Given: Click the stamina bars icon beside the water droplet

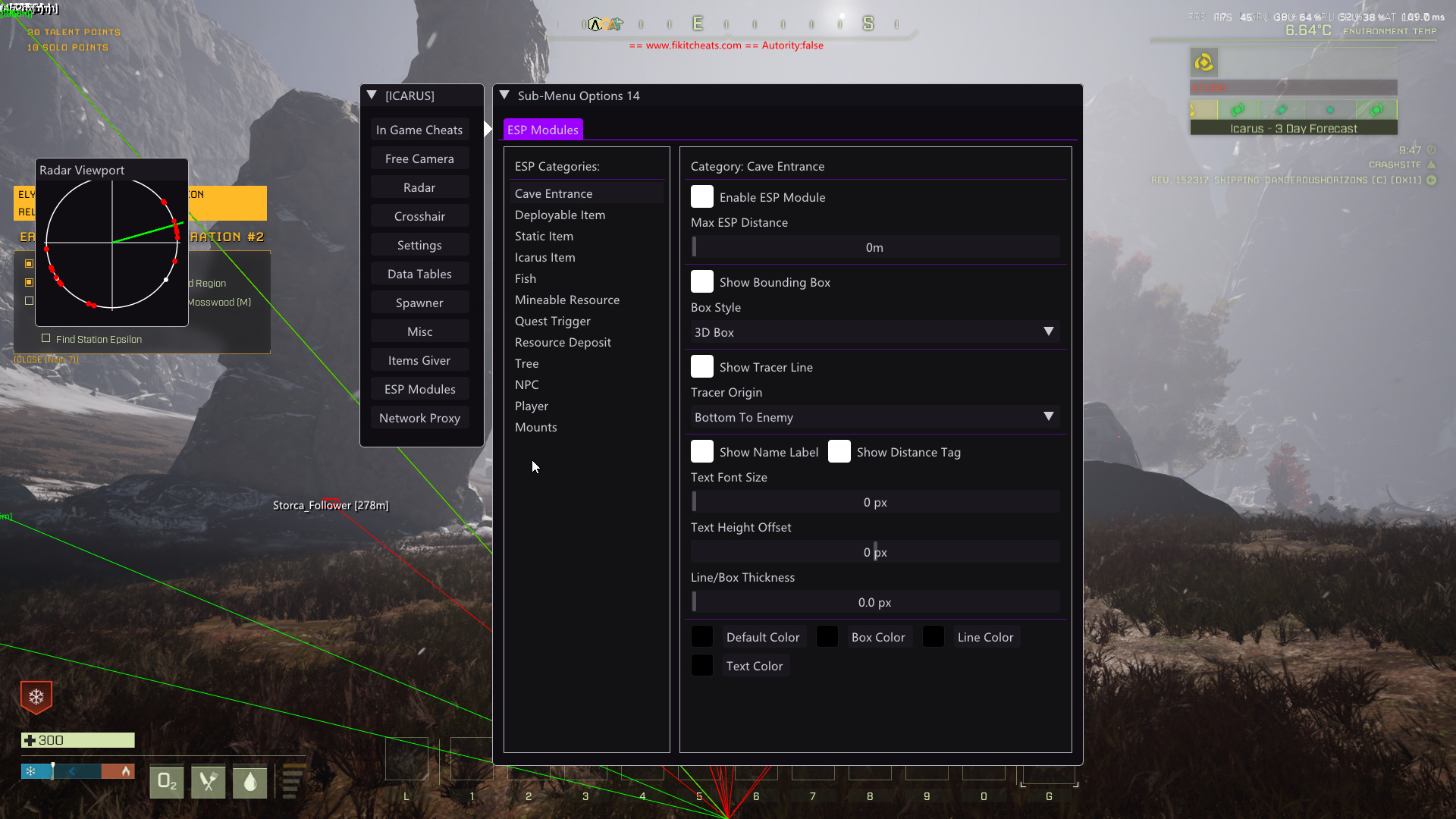Looking at the screenshot, I should [x=293, y=782].
